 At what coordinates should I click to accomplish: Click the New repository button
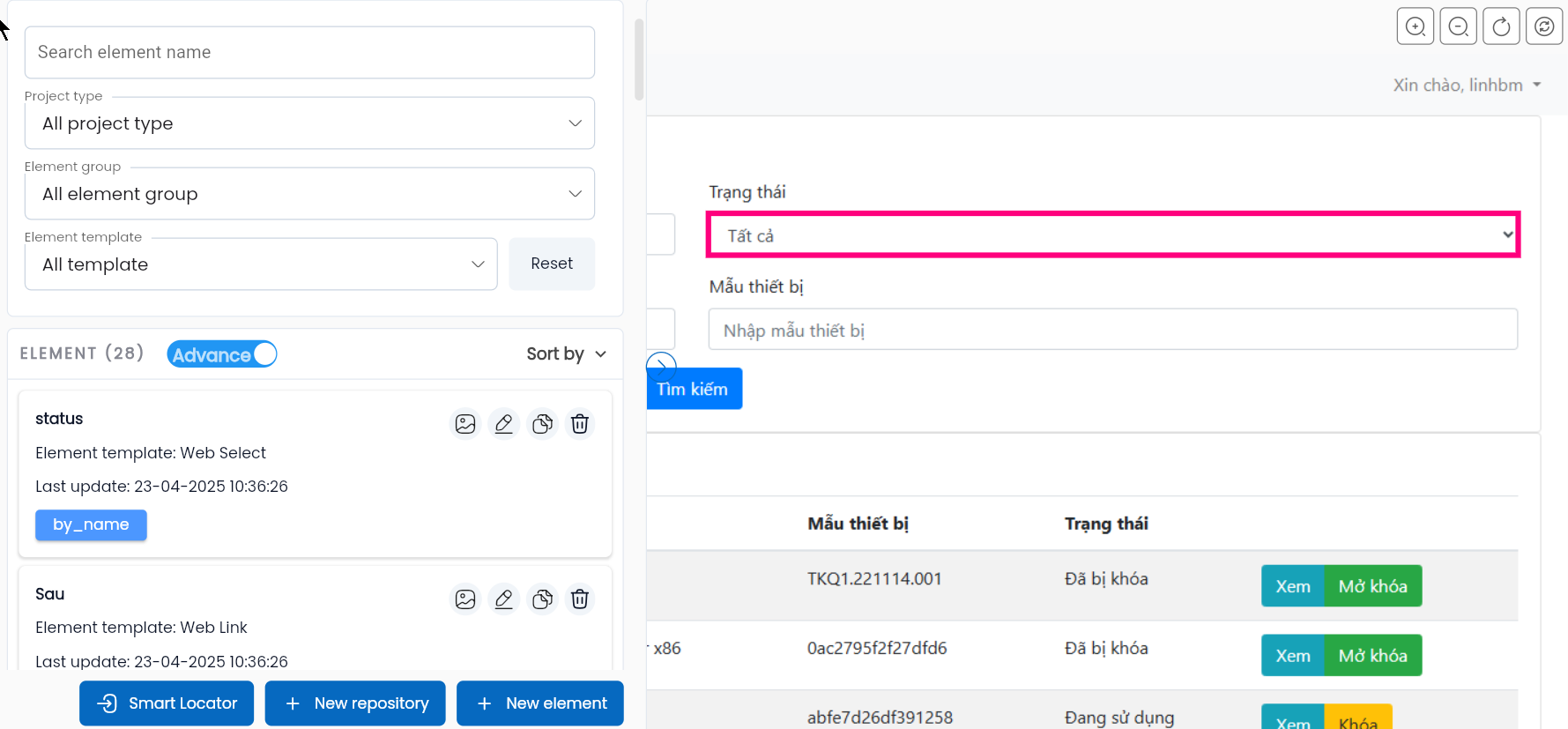[355, 703]
